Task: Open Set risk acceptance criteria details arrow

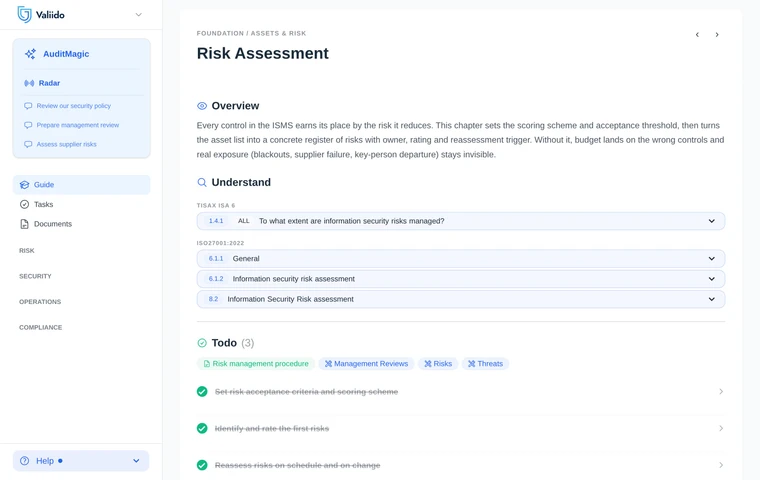Action: [721, 392]
